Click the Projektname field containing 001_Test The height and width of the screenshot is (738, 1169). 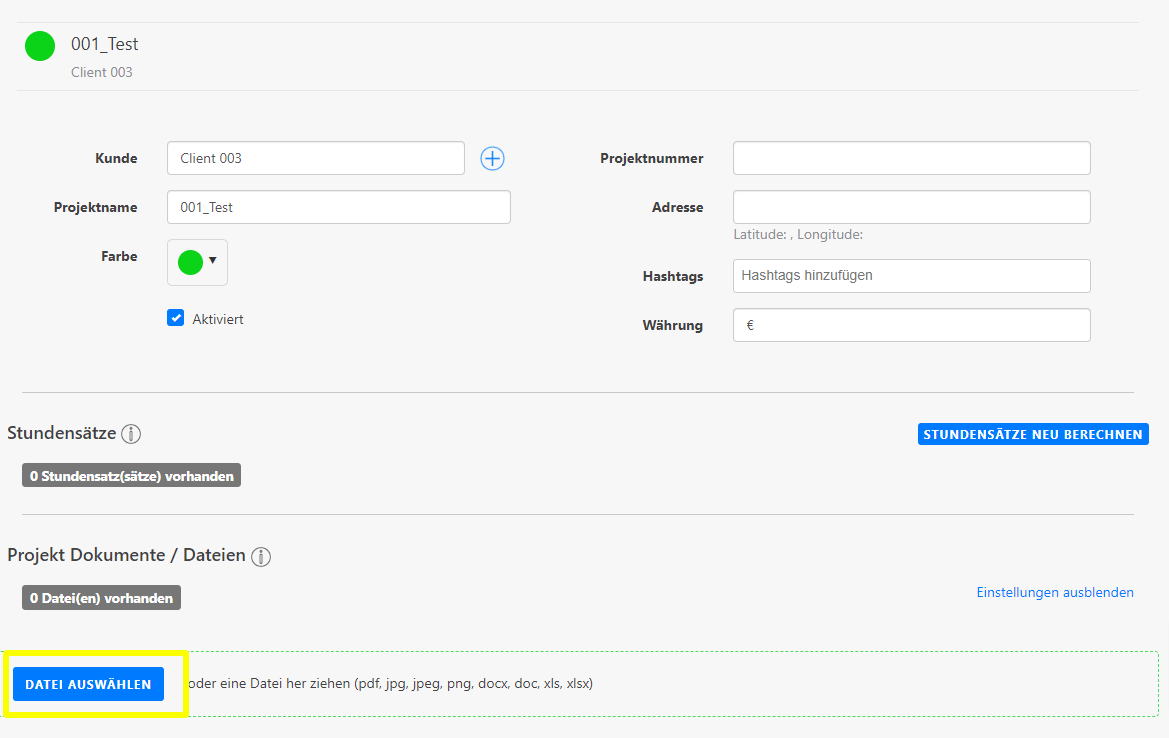[x=338, y=207]
